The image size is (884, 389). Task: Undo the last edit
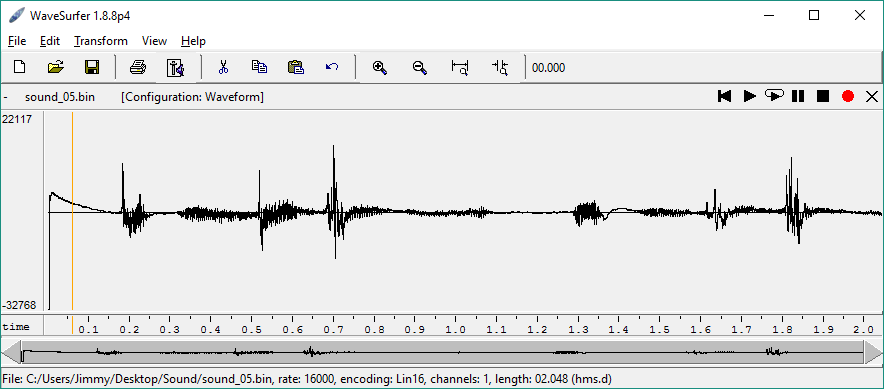[x=332, y=68]
